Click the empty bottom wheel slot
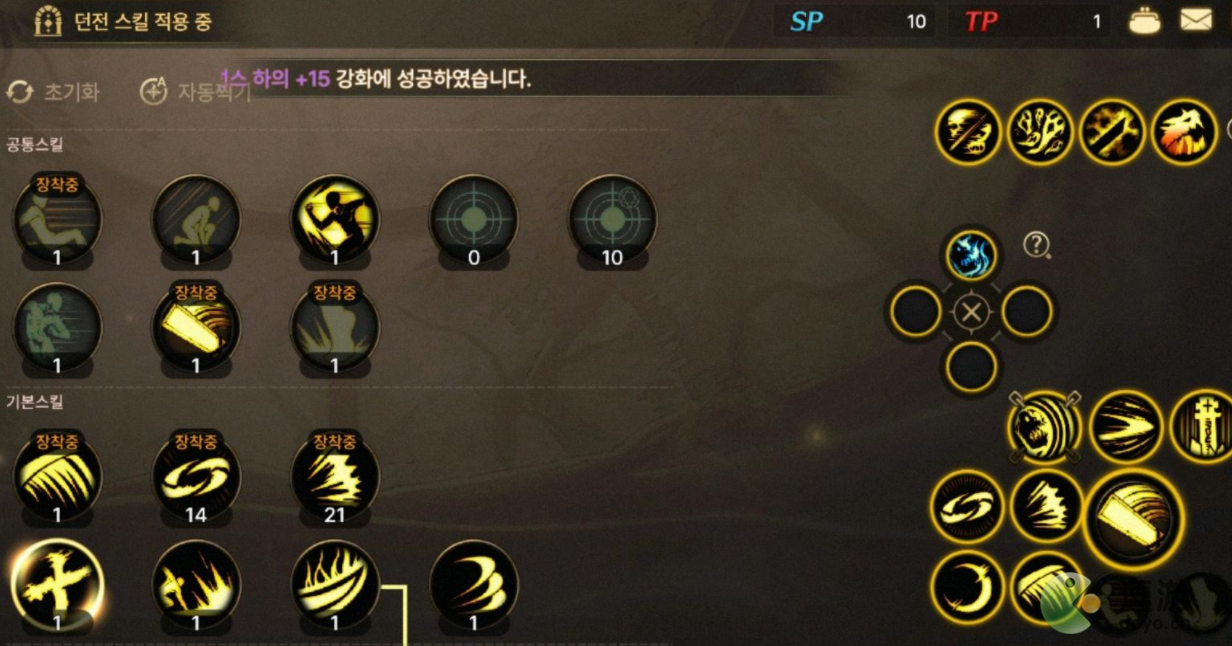This screenshot has height=646, width=1232. tap(971, 368)
